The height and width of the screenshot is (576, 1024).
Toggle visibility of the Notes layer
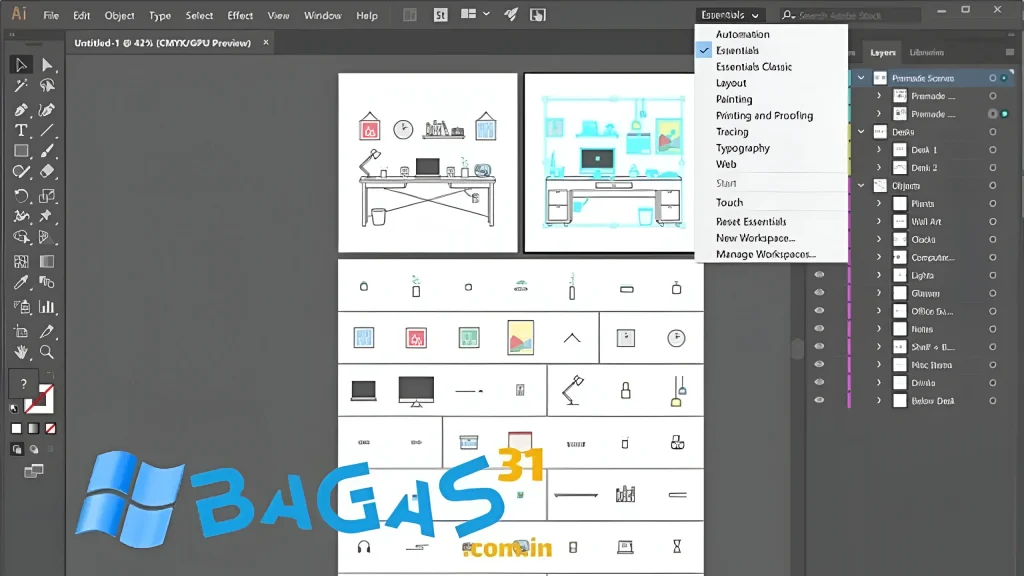(x=819, y=328)
